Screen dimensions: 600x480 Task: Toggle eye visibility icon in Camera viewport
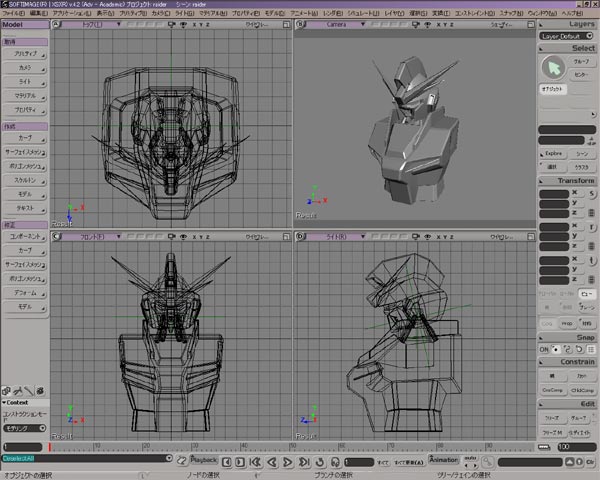click(x=428, y=24)
